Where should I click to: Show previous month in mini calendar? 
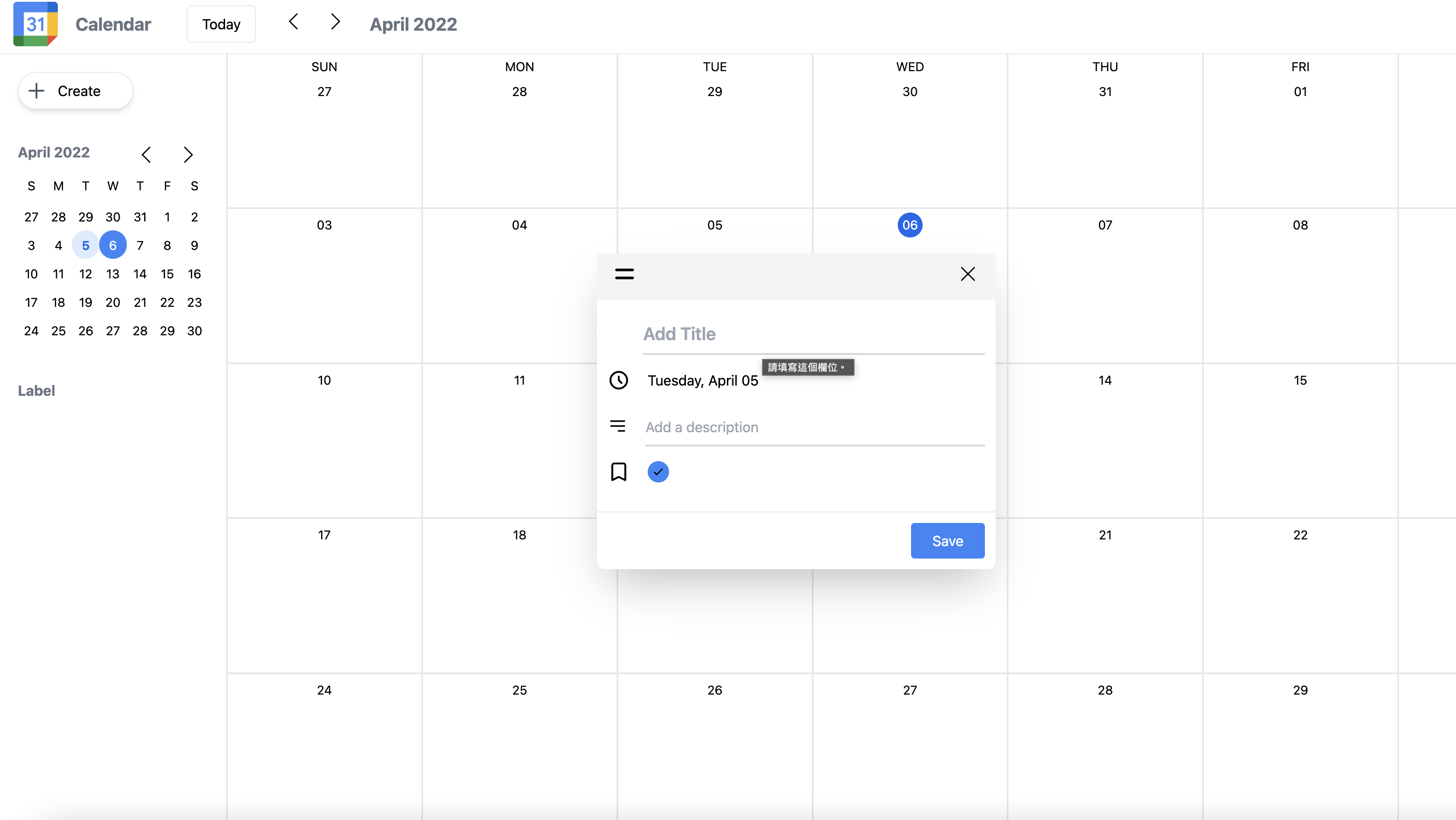(146, 154)
